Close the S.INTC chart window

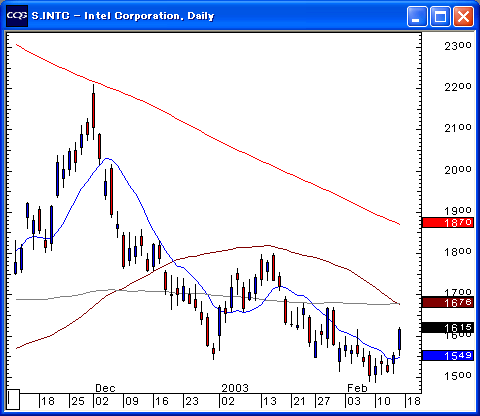click(463, 16)
